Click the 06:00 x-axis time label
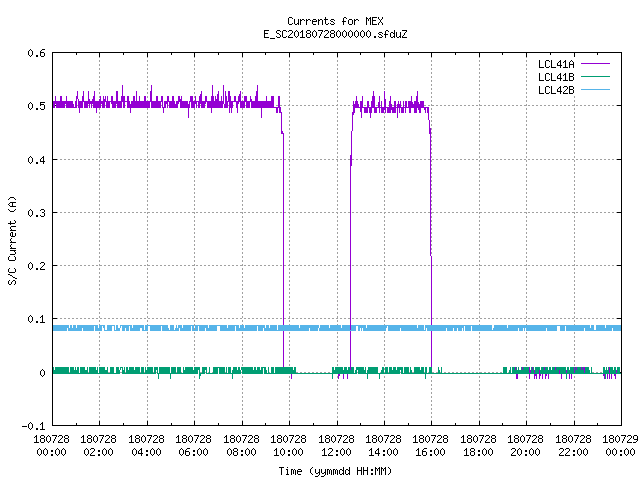The image size is (640, 480). [x=193, y=452]
